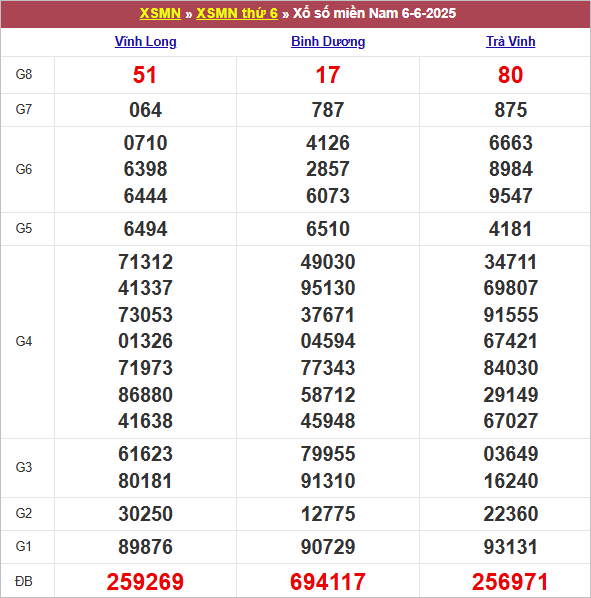The image size is (591, 598).
Task: Click the G4 number 45948
Action: point(328,421)
